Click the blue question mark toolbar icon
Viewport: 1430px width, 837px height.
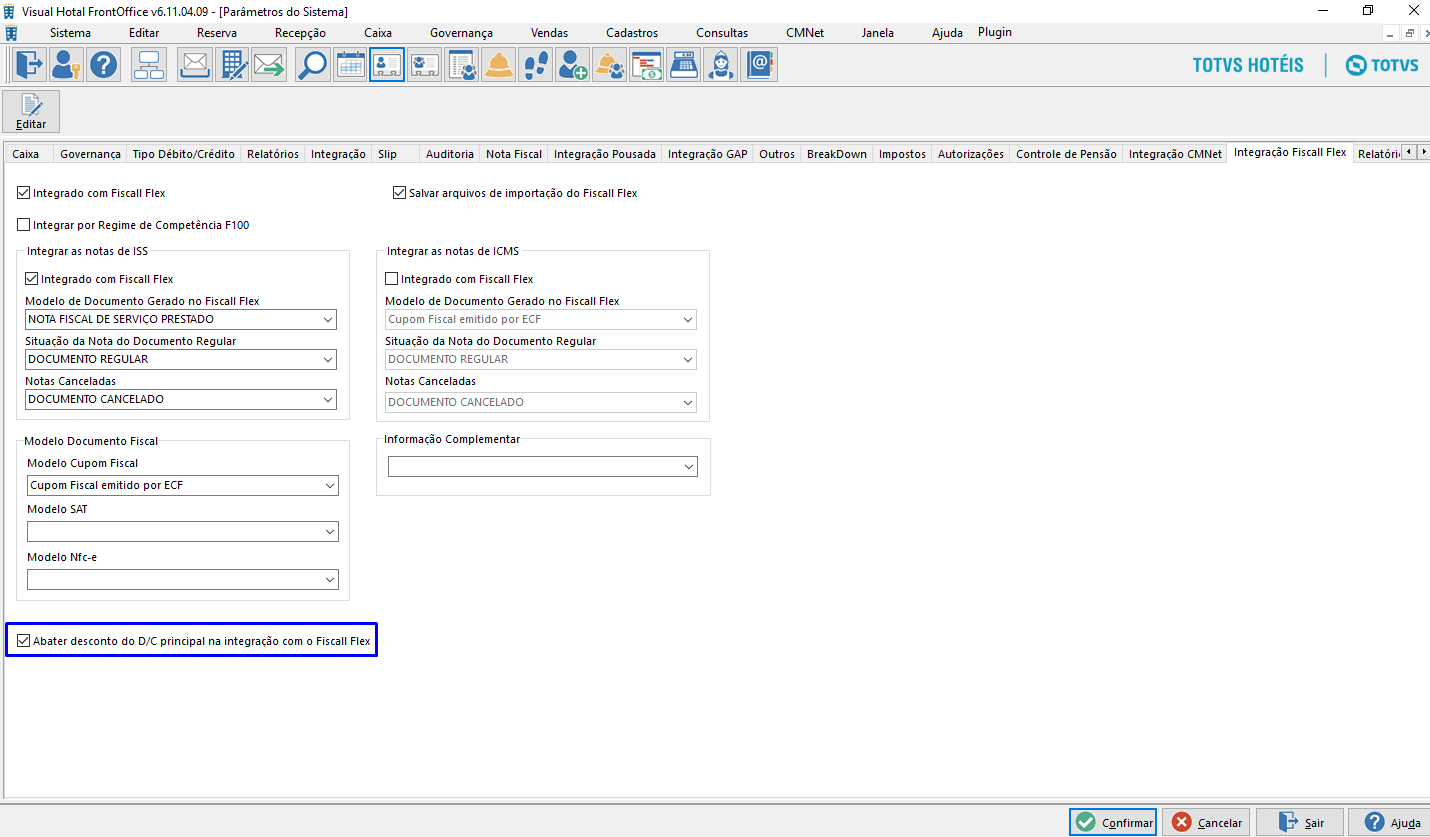tap(104, 65)
